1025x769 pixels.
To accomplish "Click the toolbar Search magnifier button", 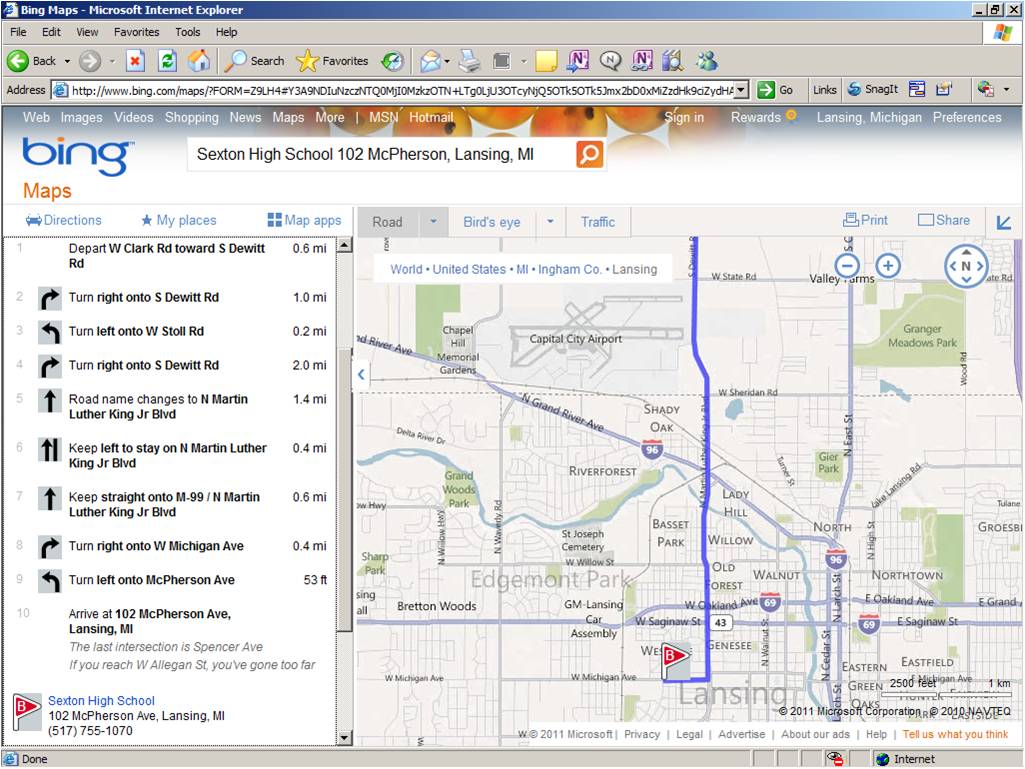I will pyautogui.click(x=254, y=61).
